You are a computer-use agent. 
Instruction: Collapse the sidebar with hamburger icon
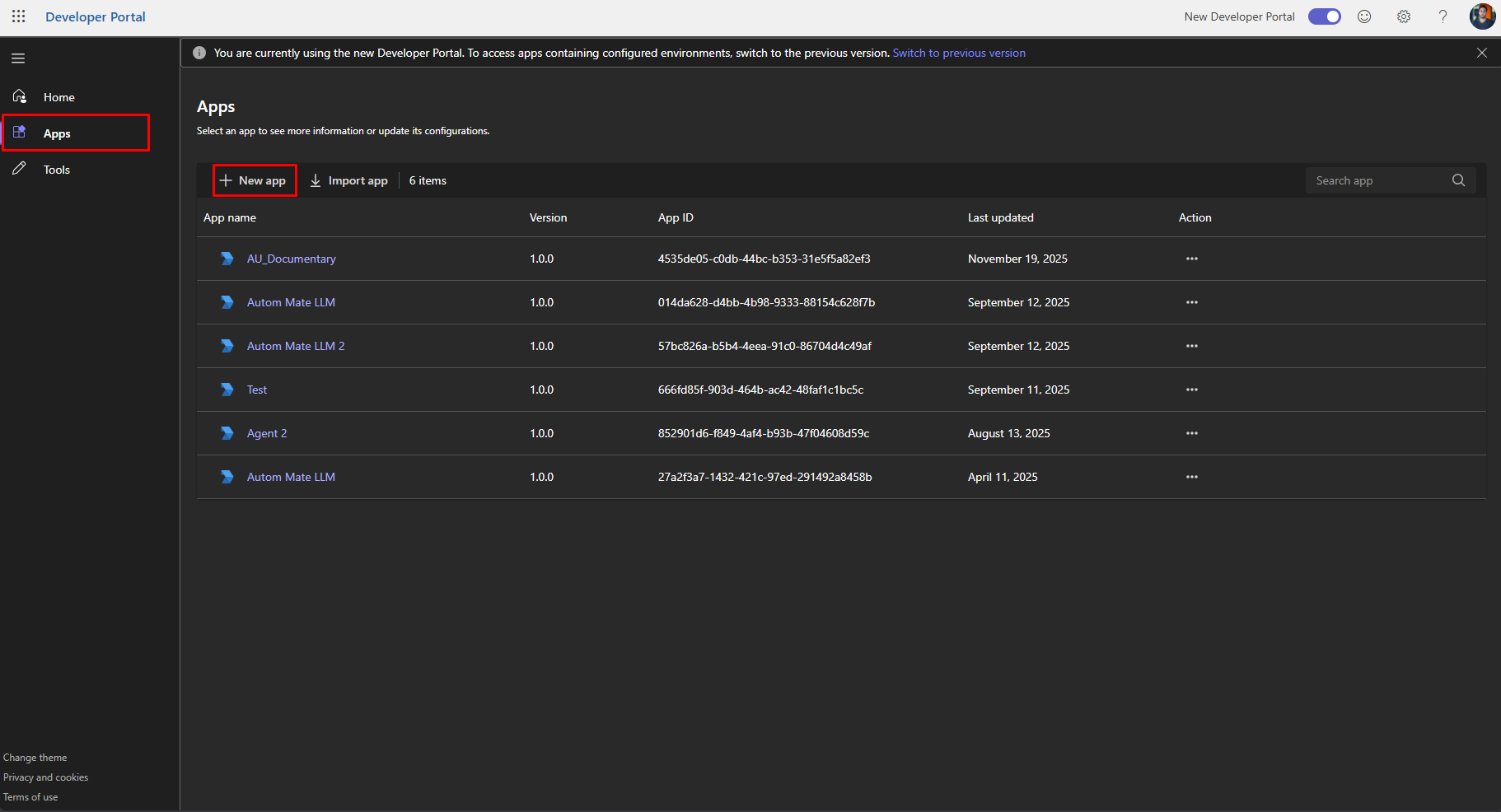pyautogui.click(x=18, y=58)
